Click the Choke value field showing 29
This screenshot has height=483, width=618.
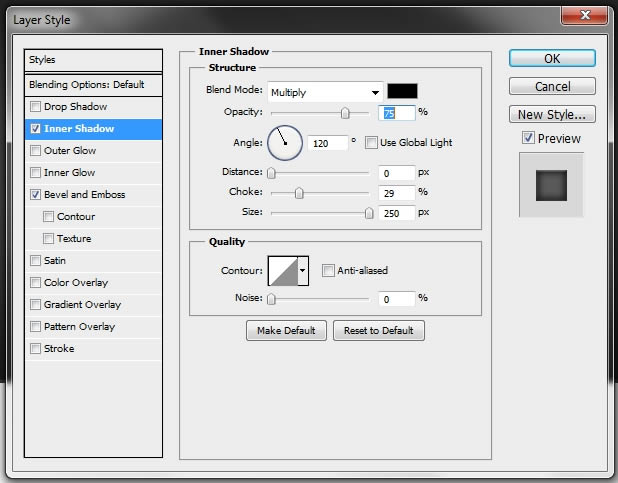tap(397, 193)
